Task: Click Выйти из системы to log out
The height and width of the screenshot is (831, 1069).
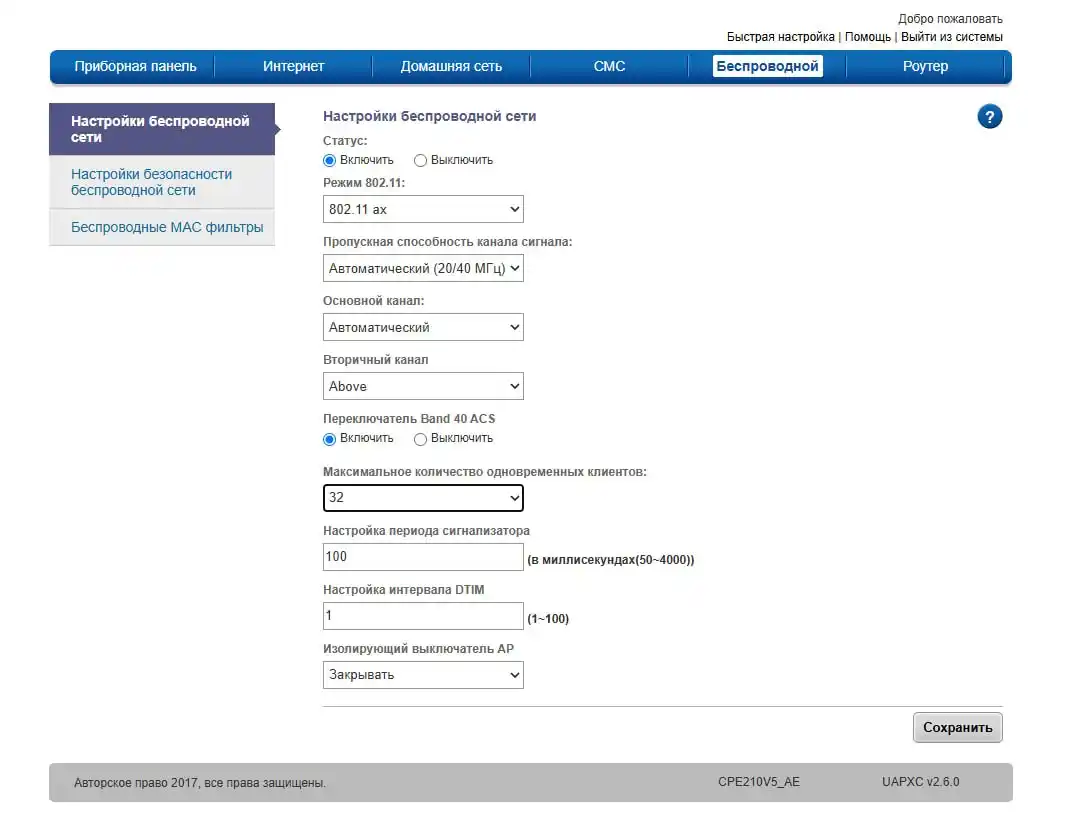Action: (952, 37)
